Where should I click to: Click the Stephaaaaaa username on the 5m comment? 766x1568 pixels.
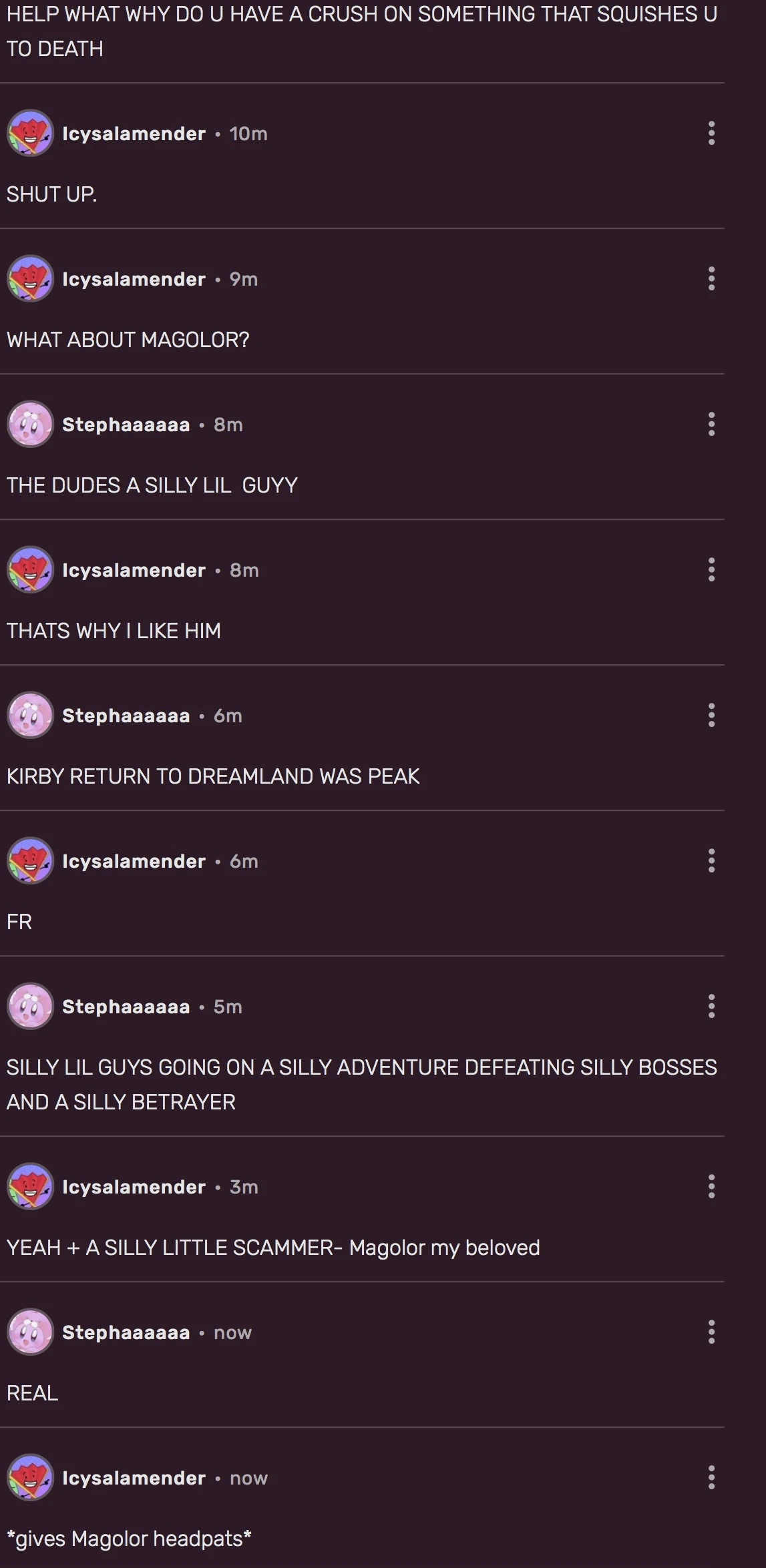point(126,1007)
